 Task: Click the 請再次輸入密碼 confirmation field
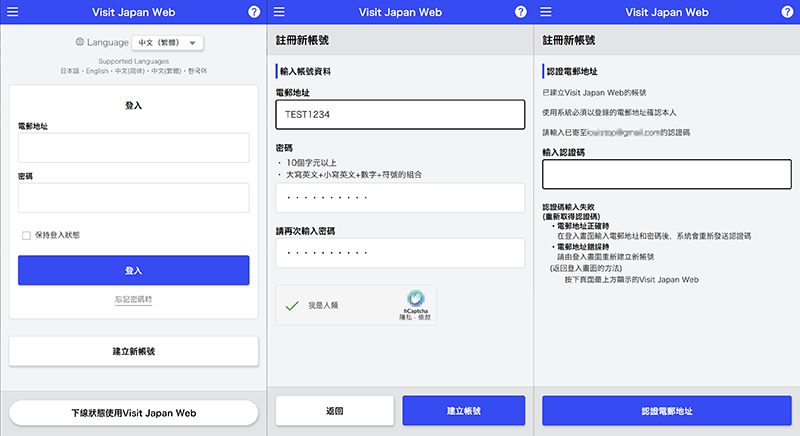click(401, 253)
